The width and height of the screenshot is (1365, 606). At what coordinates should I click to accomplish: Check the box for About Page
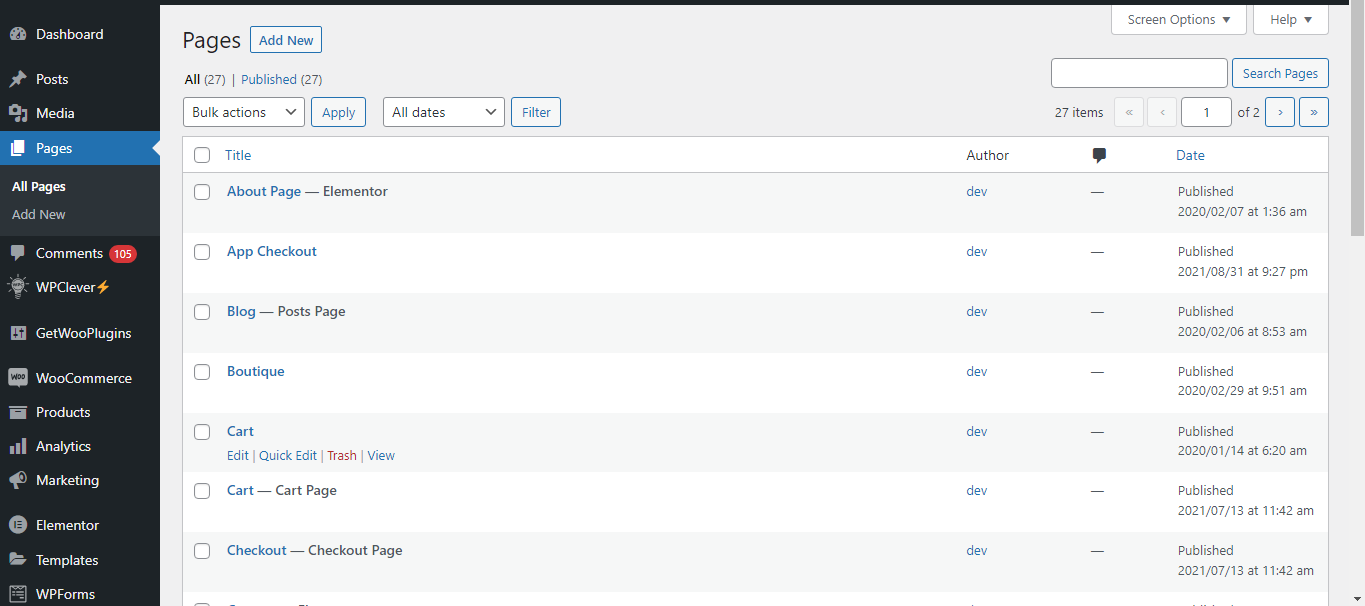[202, 192]
